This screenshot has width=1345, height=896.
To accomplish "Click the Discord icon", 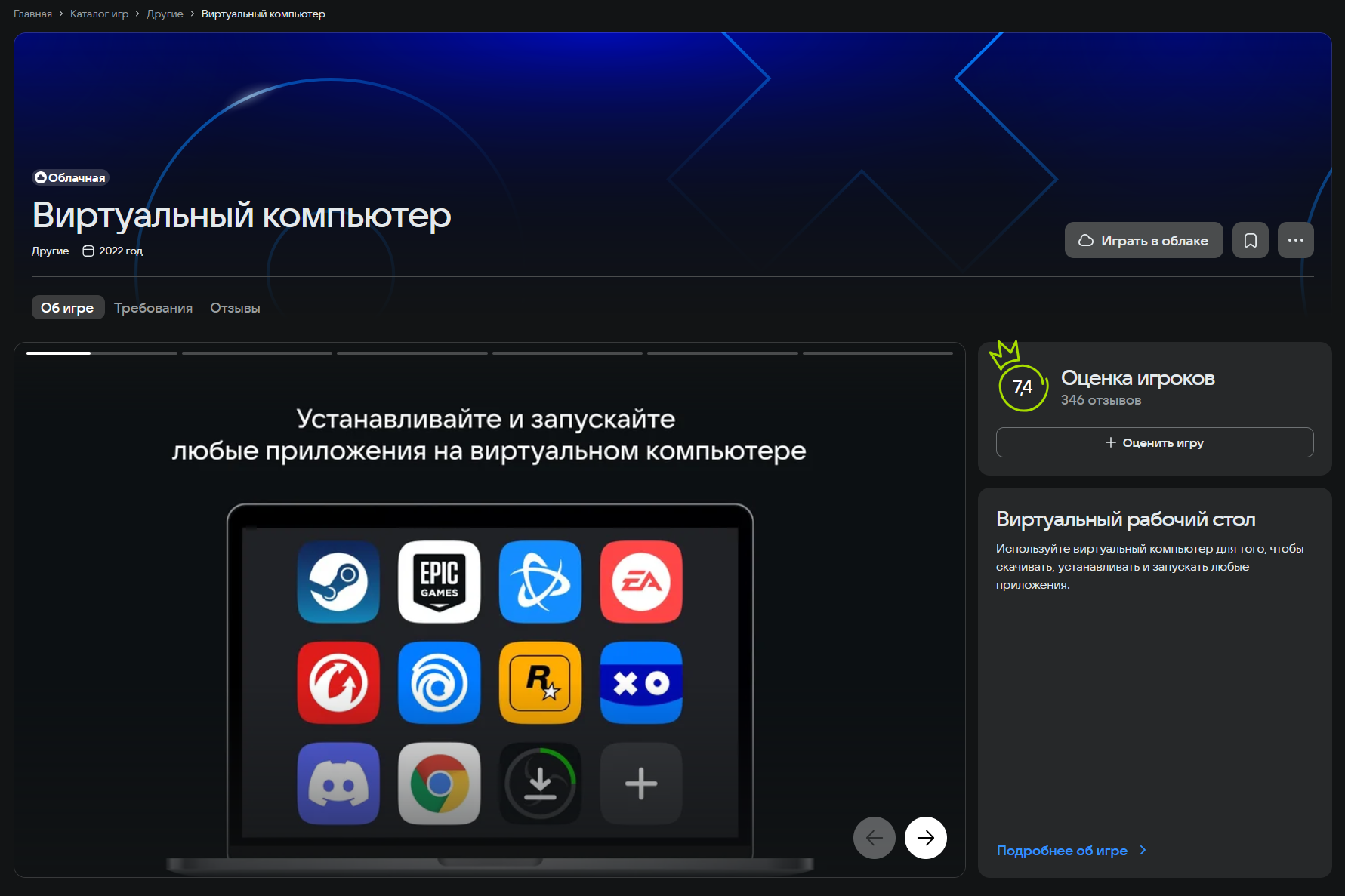I will coord(338,784).
